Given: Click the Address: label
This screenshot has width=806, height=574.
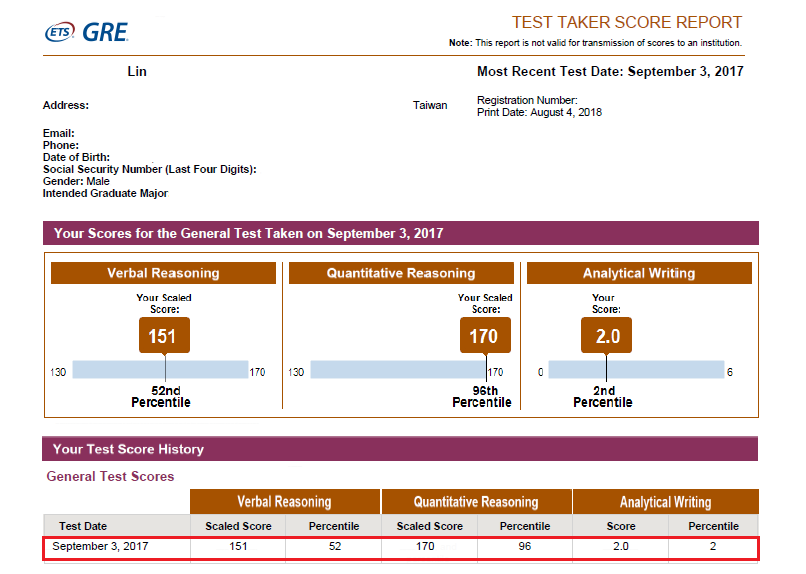Looking at the screenshot, I should [66, 105].
